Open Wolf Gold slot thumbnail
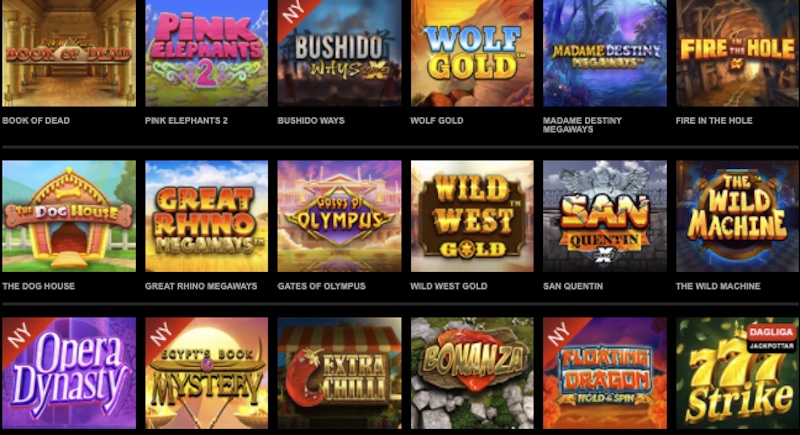The width and height of the screenshot is (800, 435). point(472,53)
